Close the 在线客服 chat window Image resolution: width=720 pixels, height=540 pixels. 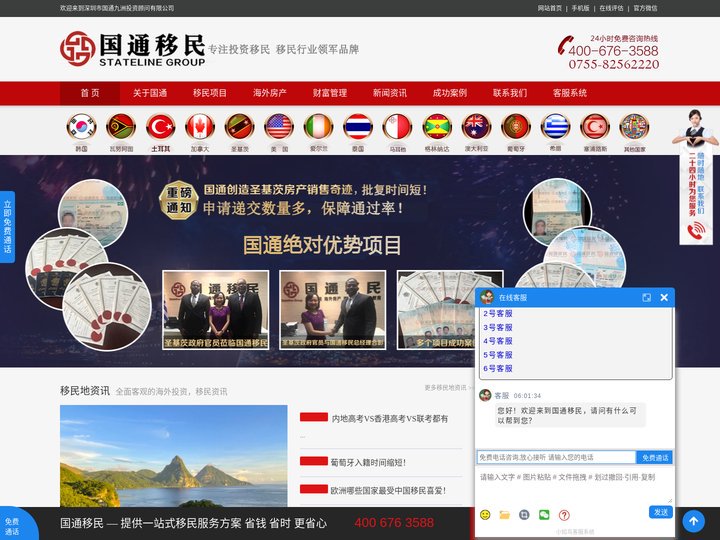(x=664, y=298)
